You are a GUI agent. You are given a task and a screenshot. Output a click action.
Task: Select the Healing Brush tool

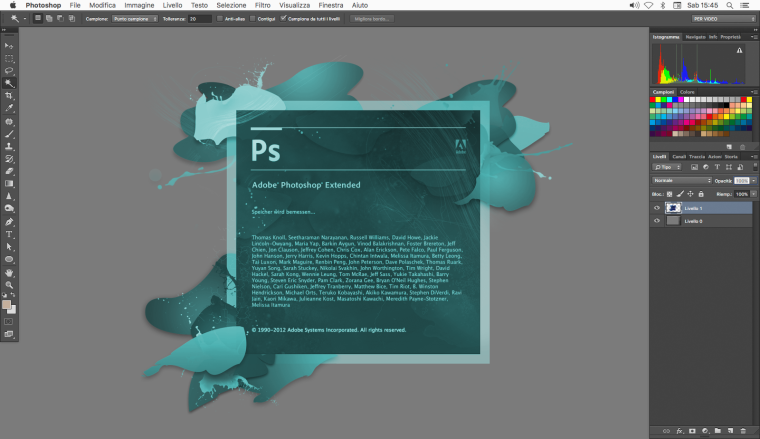coord(9,121)
